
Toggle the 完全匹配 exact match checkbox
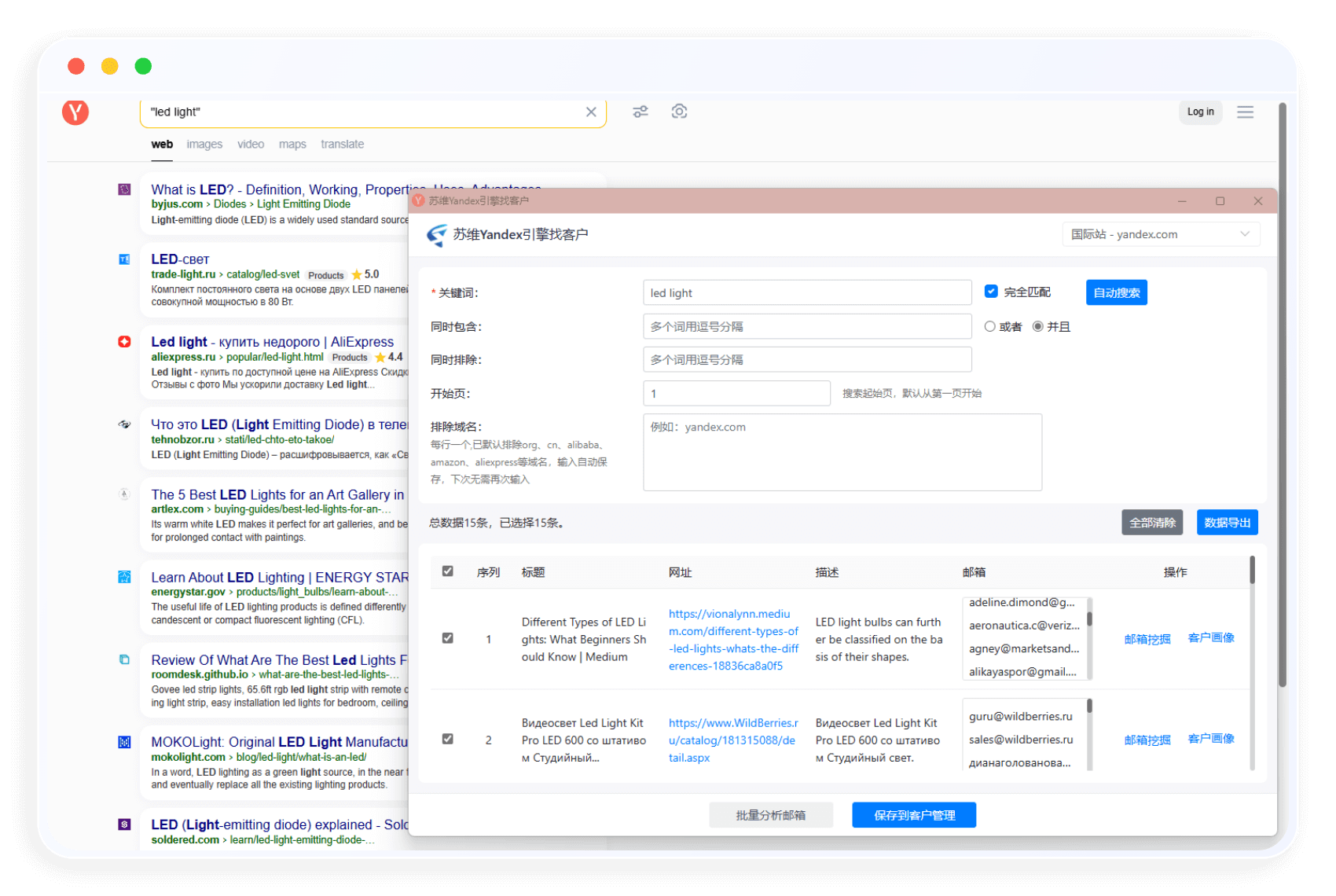coord(991,292)
